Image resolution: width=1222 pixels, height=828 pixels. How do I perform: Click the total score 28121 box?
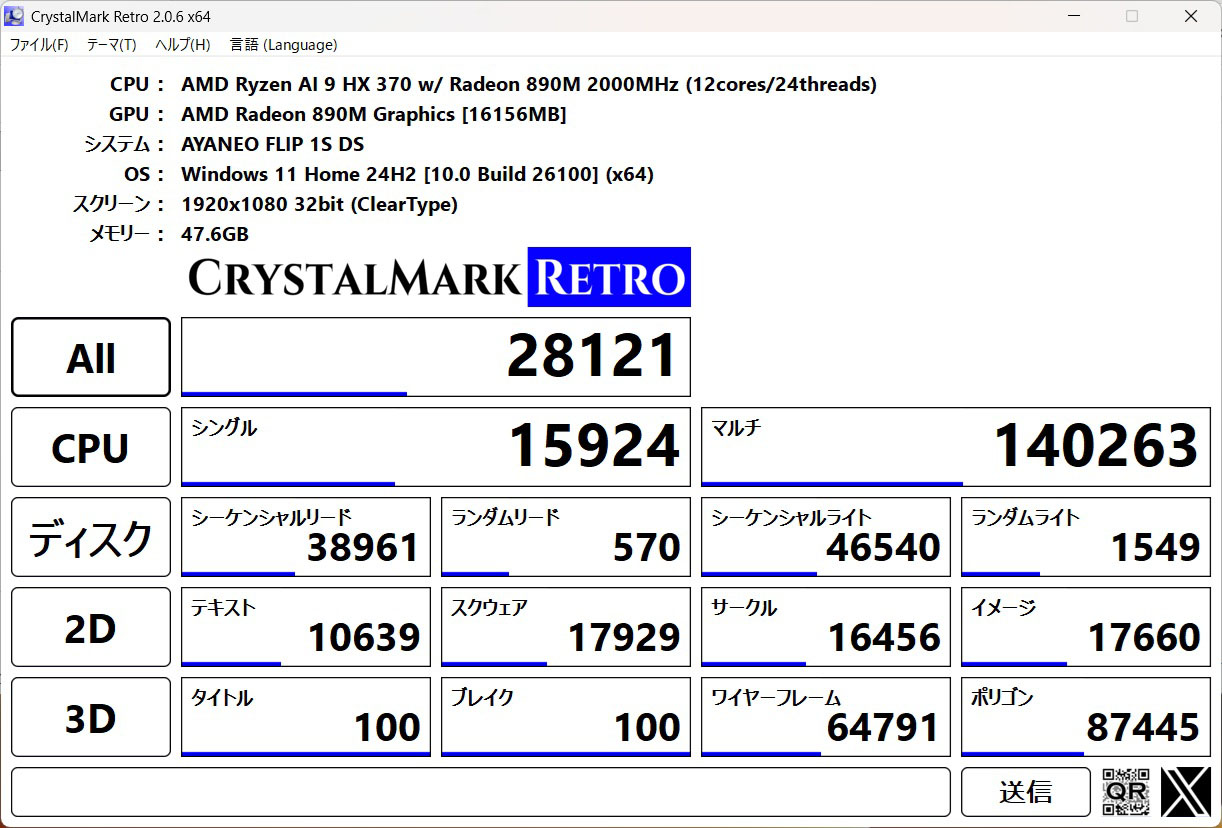[435, 357]
